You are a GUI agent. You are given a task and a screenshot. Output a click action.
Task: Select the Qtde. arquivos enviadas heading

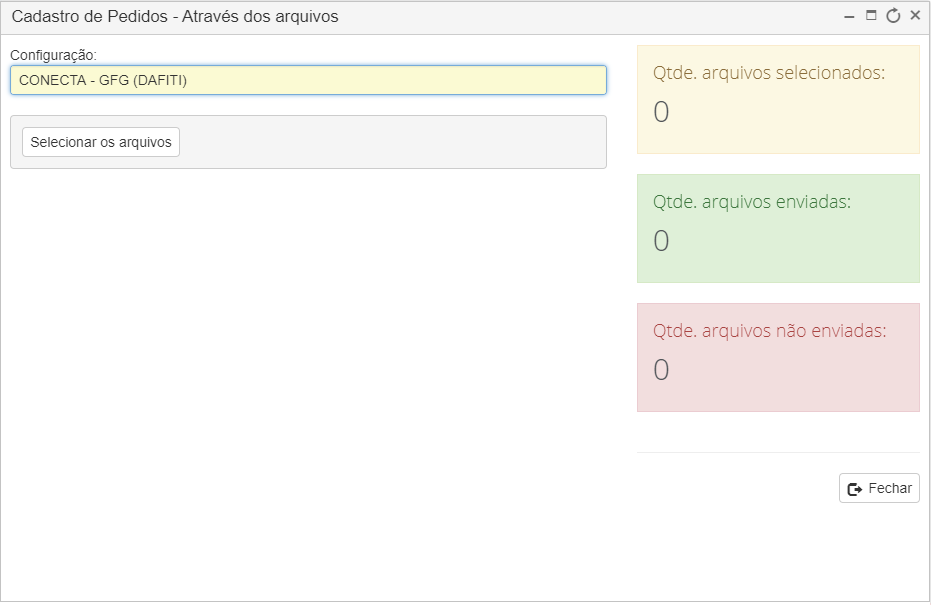tap(752, 202)
